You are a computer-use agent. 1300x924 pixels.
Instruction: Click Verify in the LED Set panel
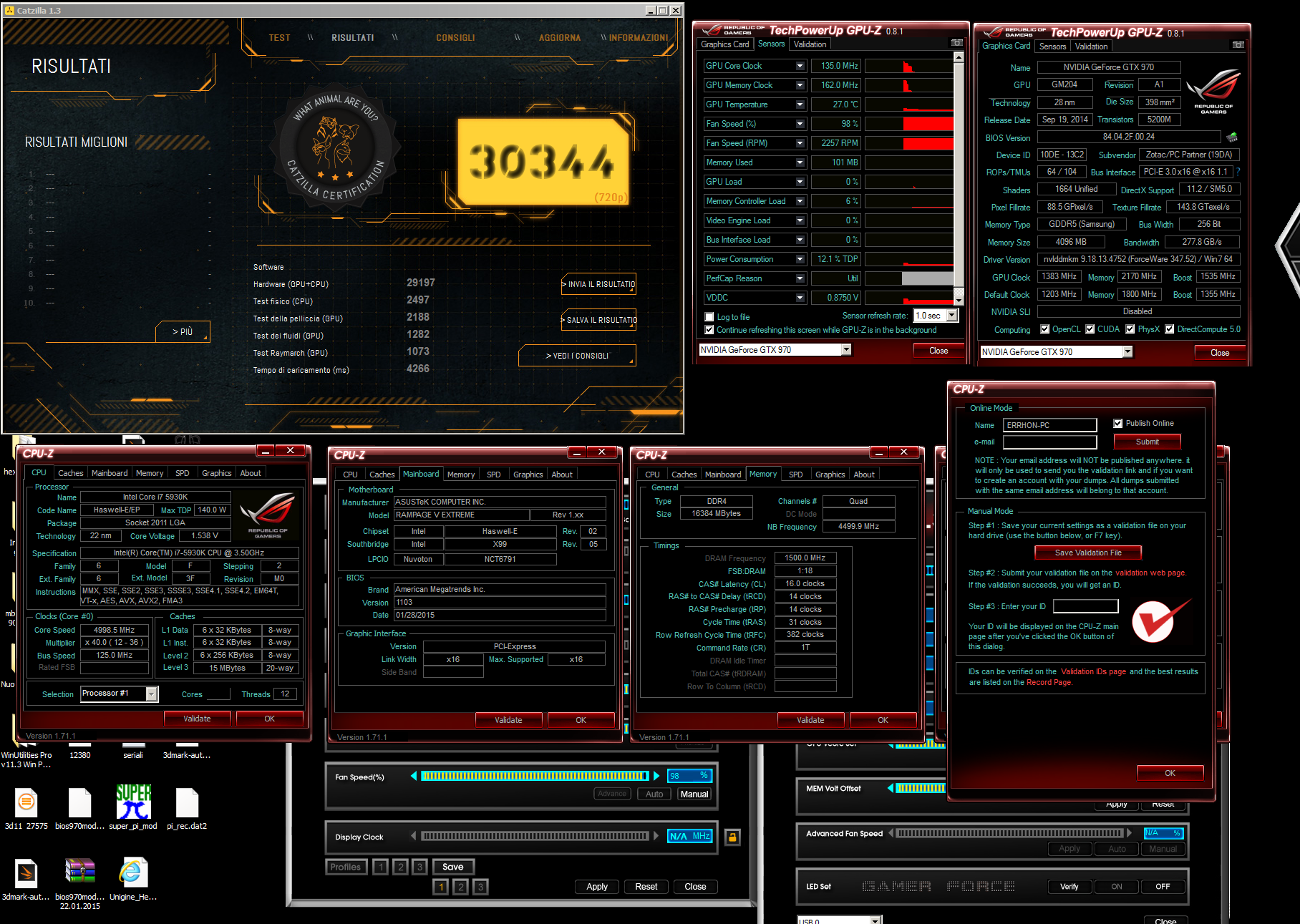[1069, 886]
